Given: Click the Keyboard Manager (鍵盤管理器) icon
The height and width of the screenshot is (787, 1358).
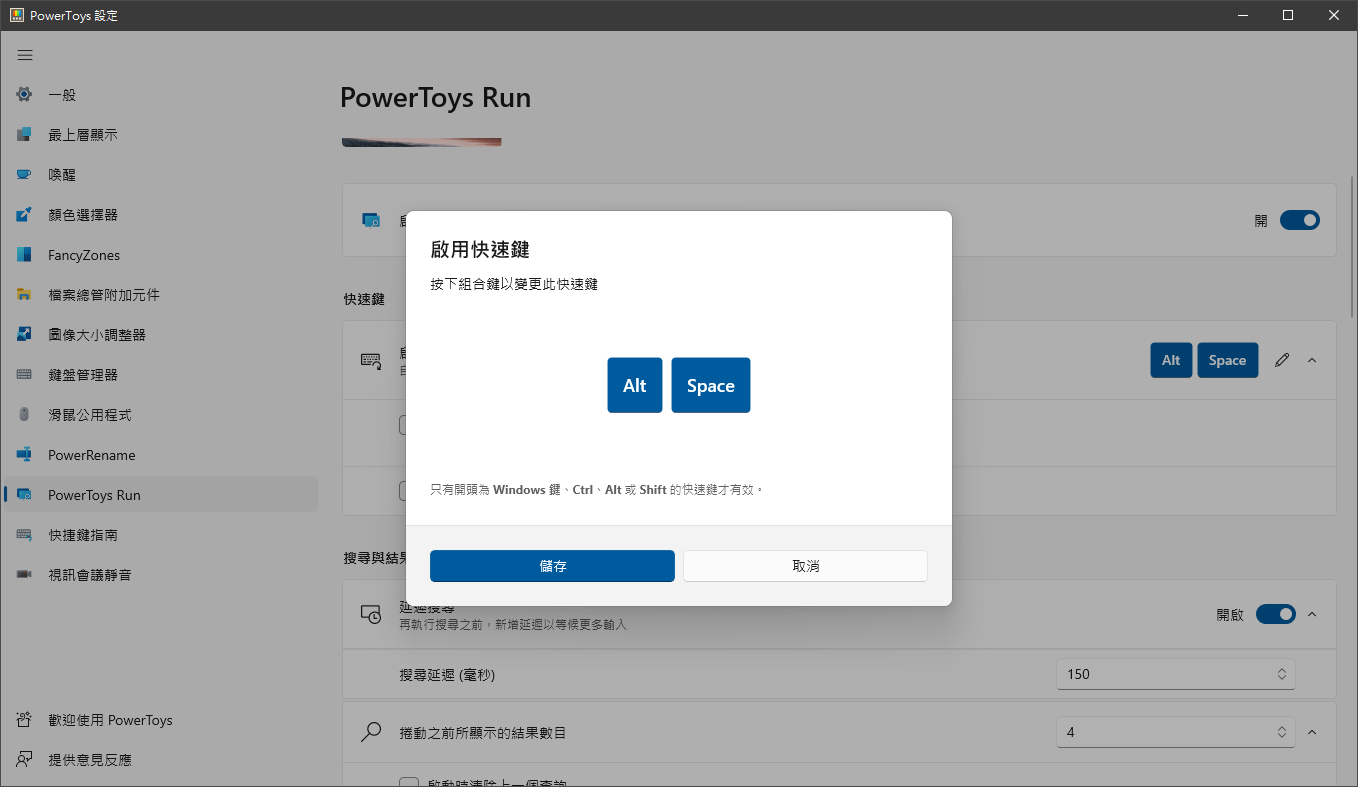Looking at the screenshot, I should [x=24, y=375].
